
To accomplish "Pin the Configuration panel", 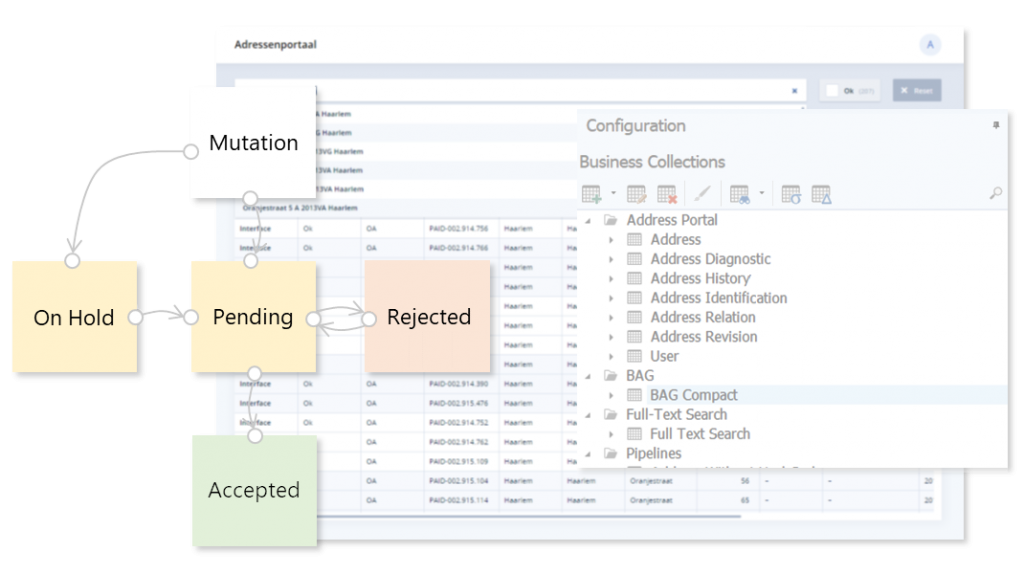I will (x=995, y=126).
